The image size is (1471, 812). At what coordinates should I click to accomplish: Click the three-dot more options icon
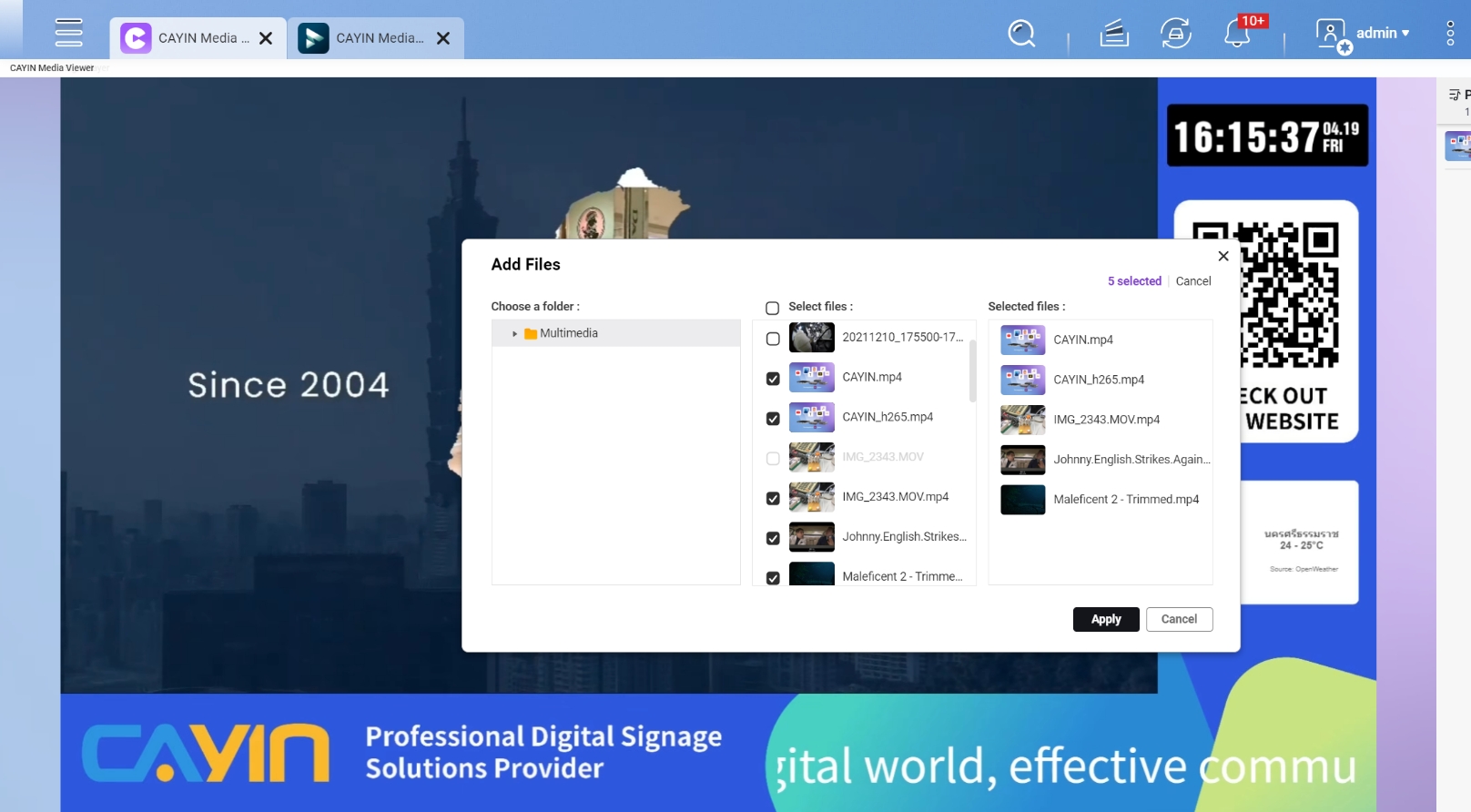click(x=1450, y=34)
